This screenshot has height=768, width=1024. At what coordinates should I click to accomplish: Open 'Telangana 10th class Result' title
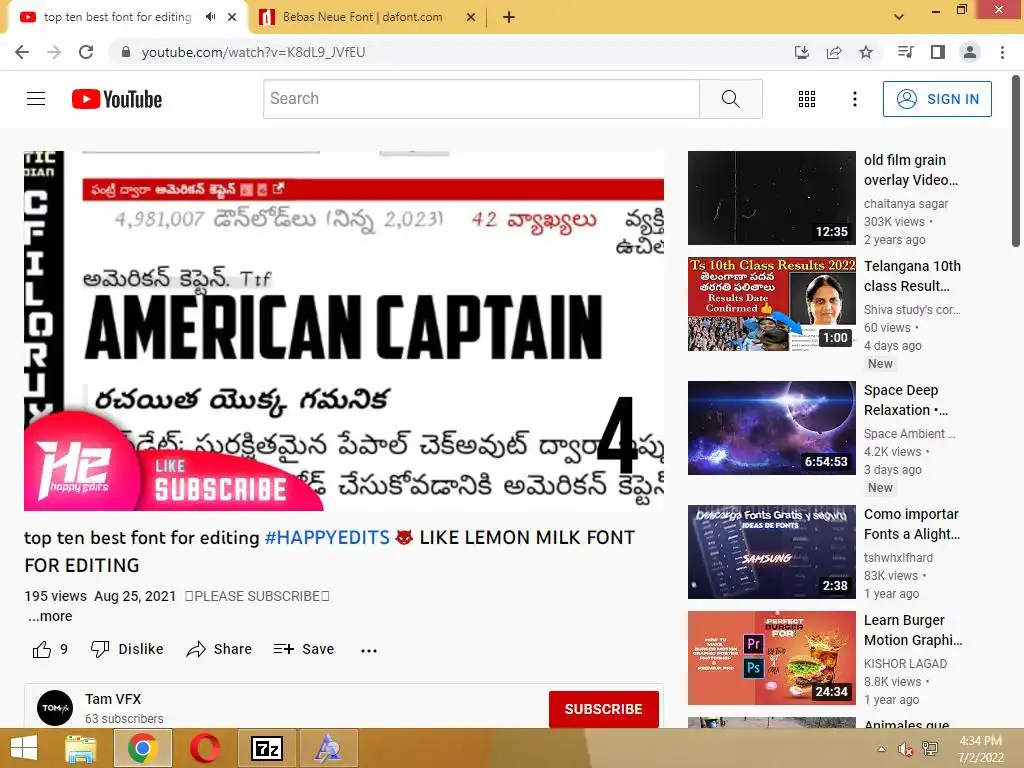point(912,276)
